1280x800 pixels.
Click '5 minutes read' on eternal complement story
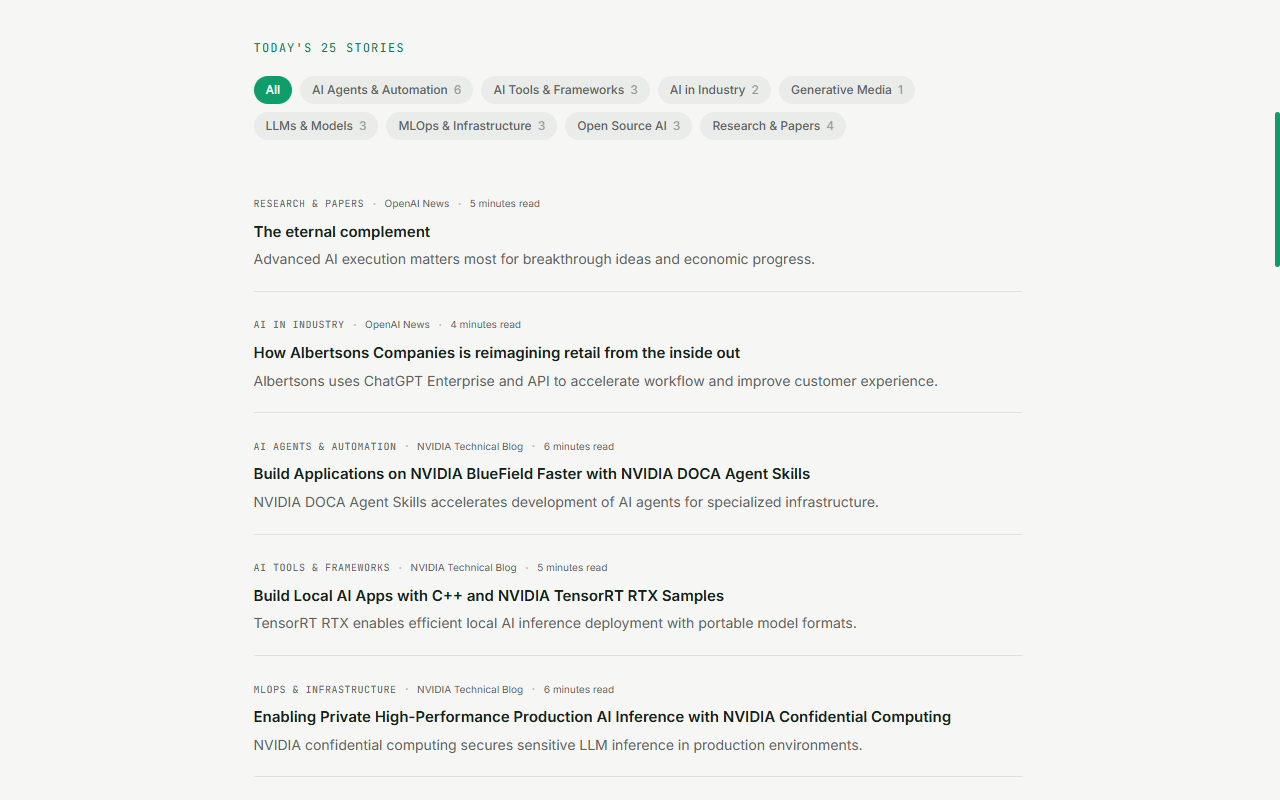point(505,204)
